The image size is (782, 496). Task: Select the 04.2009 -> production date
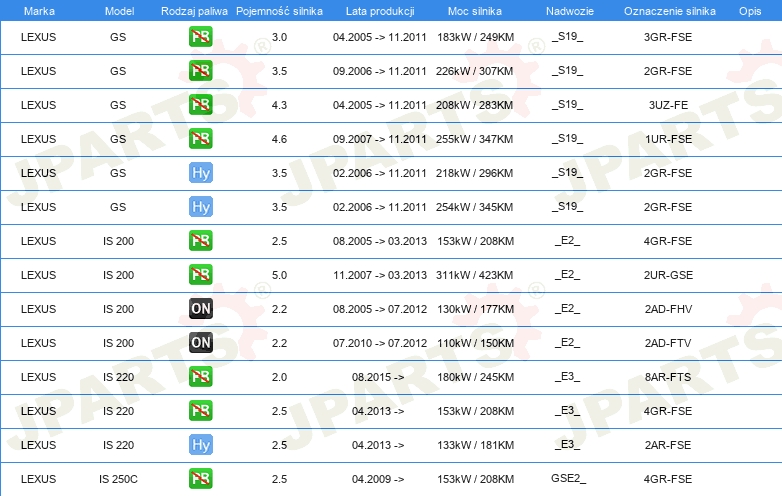click(378, 479)
